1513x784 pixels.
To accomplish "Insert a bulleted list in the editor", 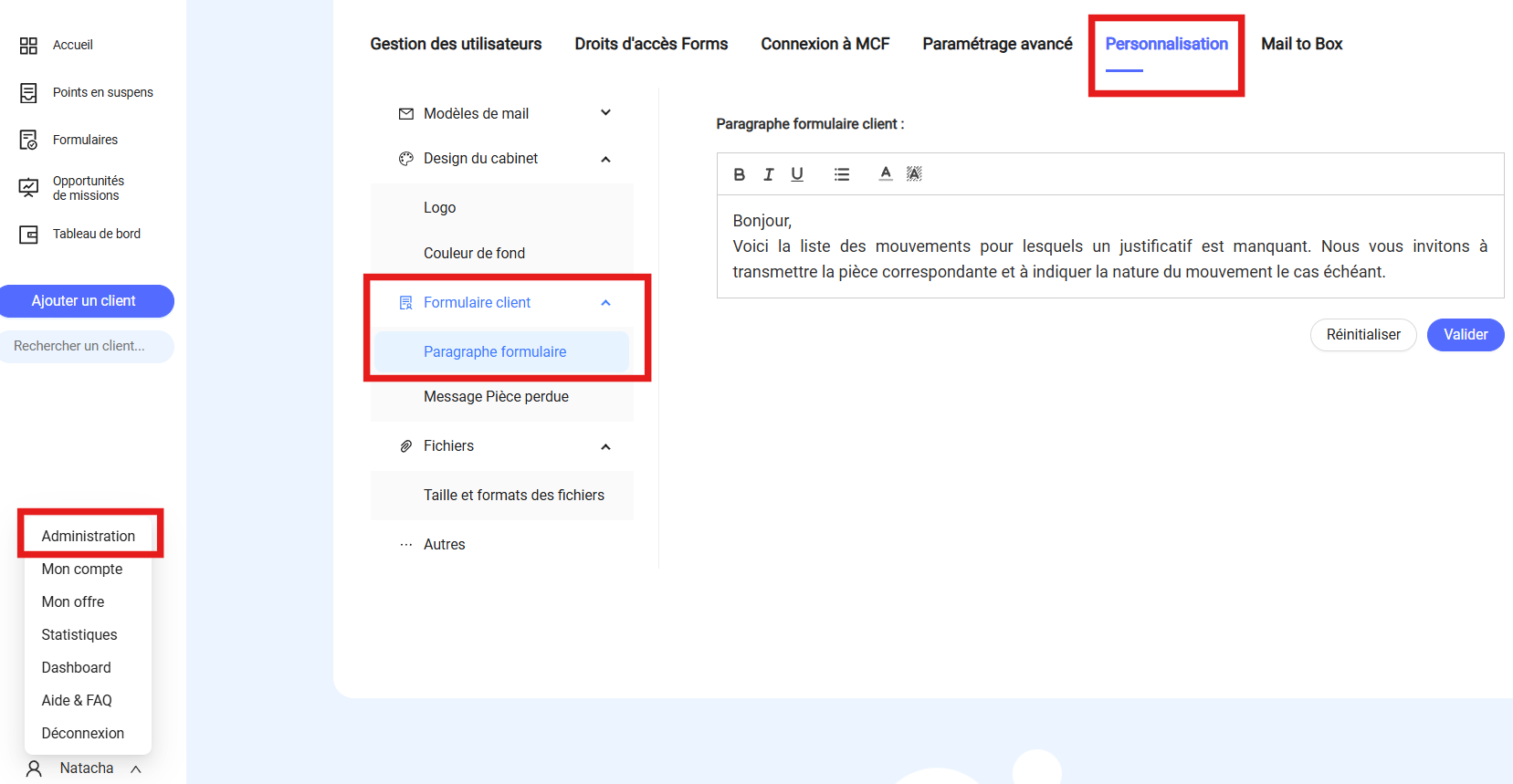I will click(x=841, y=174).
